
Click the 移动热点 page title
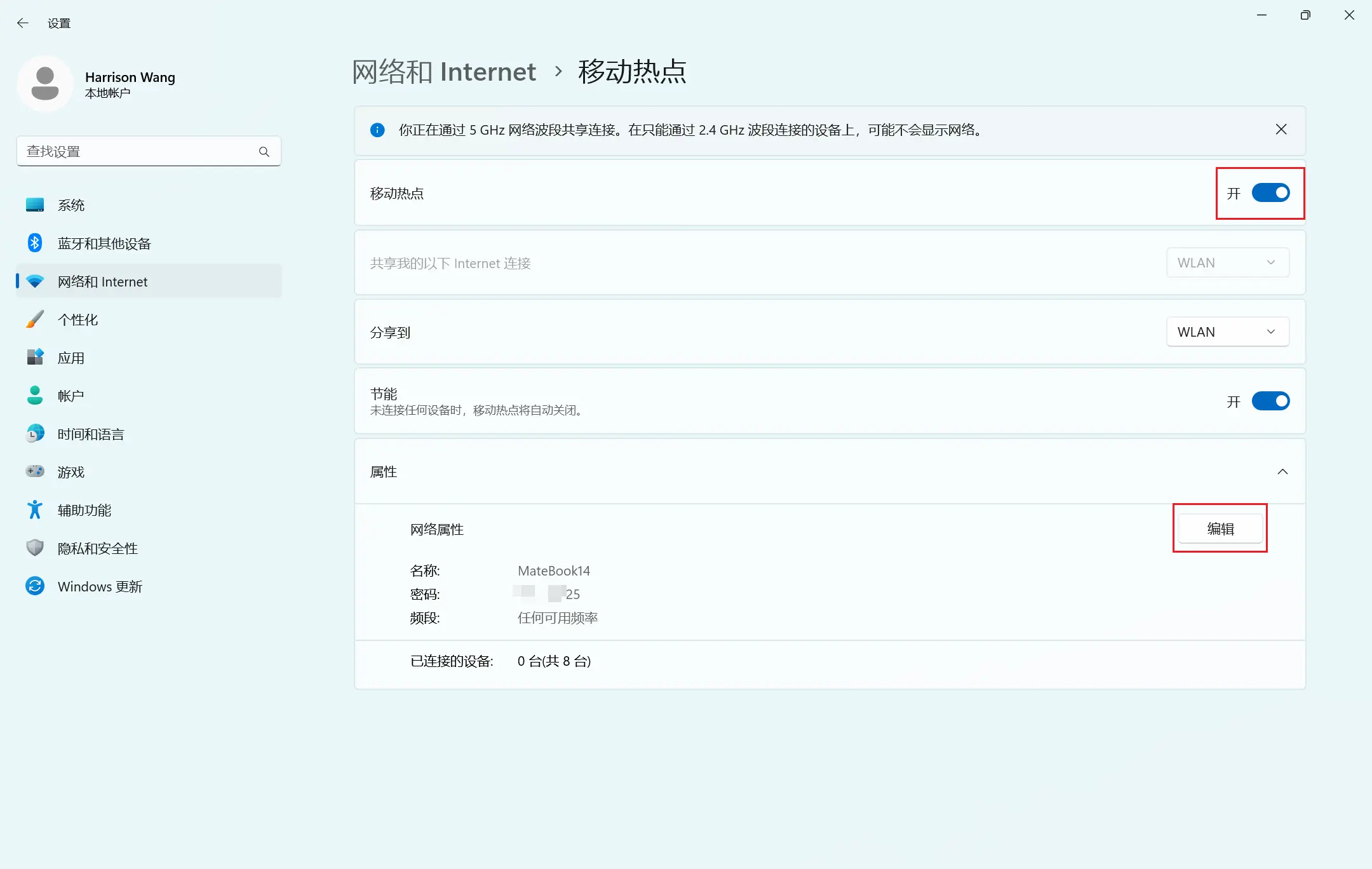coord(633,72)
